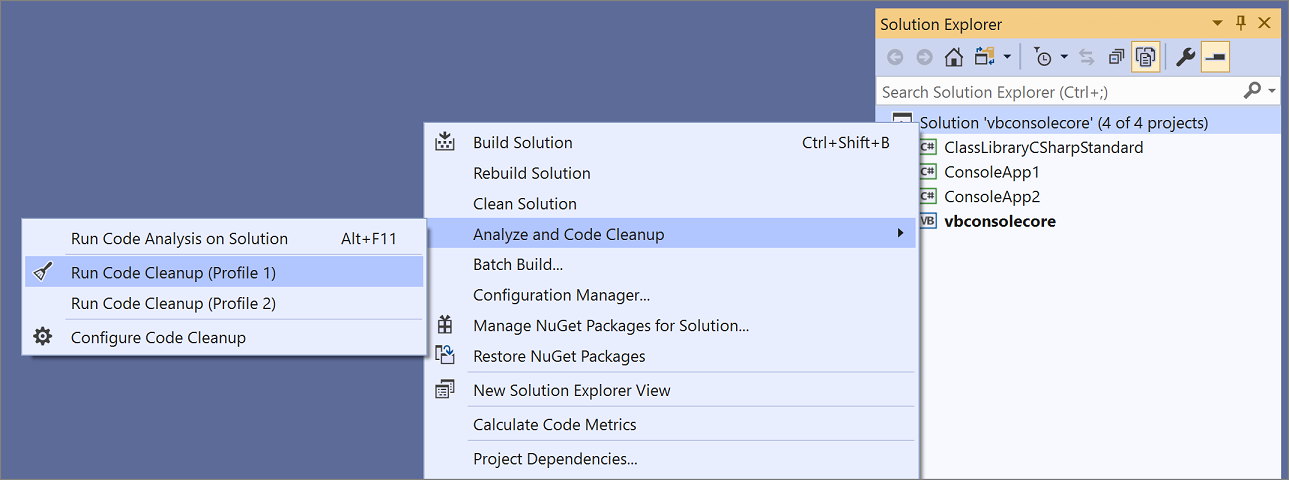Click the New Solution Explorer View icon
The height and width of the screenshot is (480, 1289).
click(445, 390)
